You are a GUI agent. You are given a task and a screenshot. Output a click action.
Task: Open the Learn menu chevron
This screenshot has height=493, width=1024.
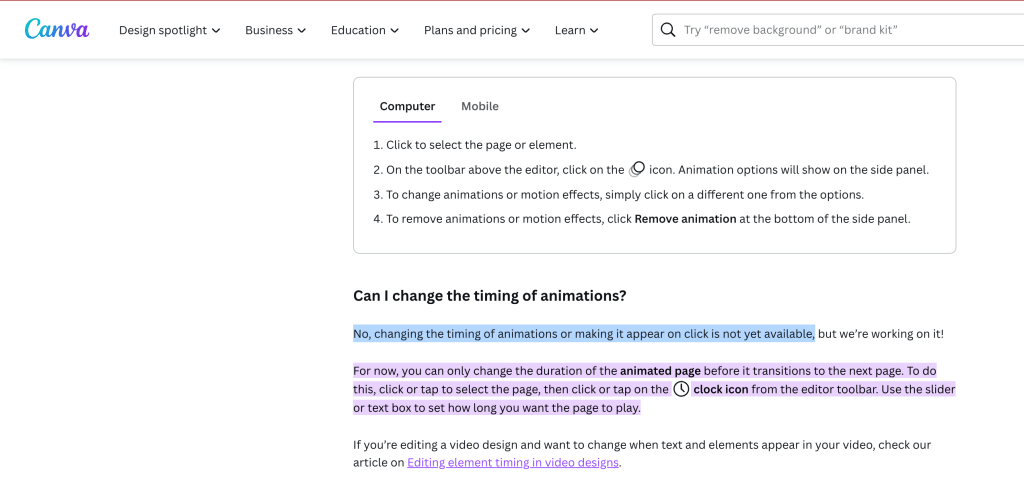coord(594,31)
